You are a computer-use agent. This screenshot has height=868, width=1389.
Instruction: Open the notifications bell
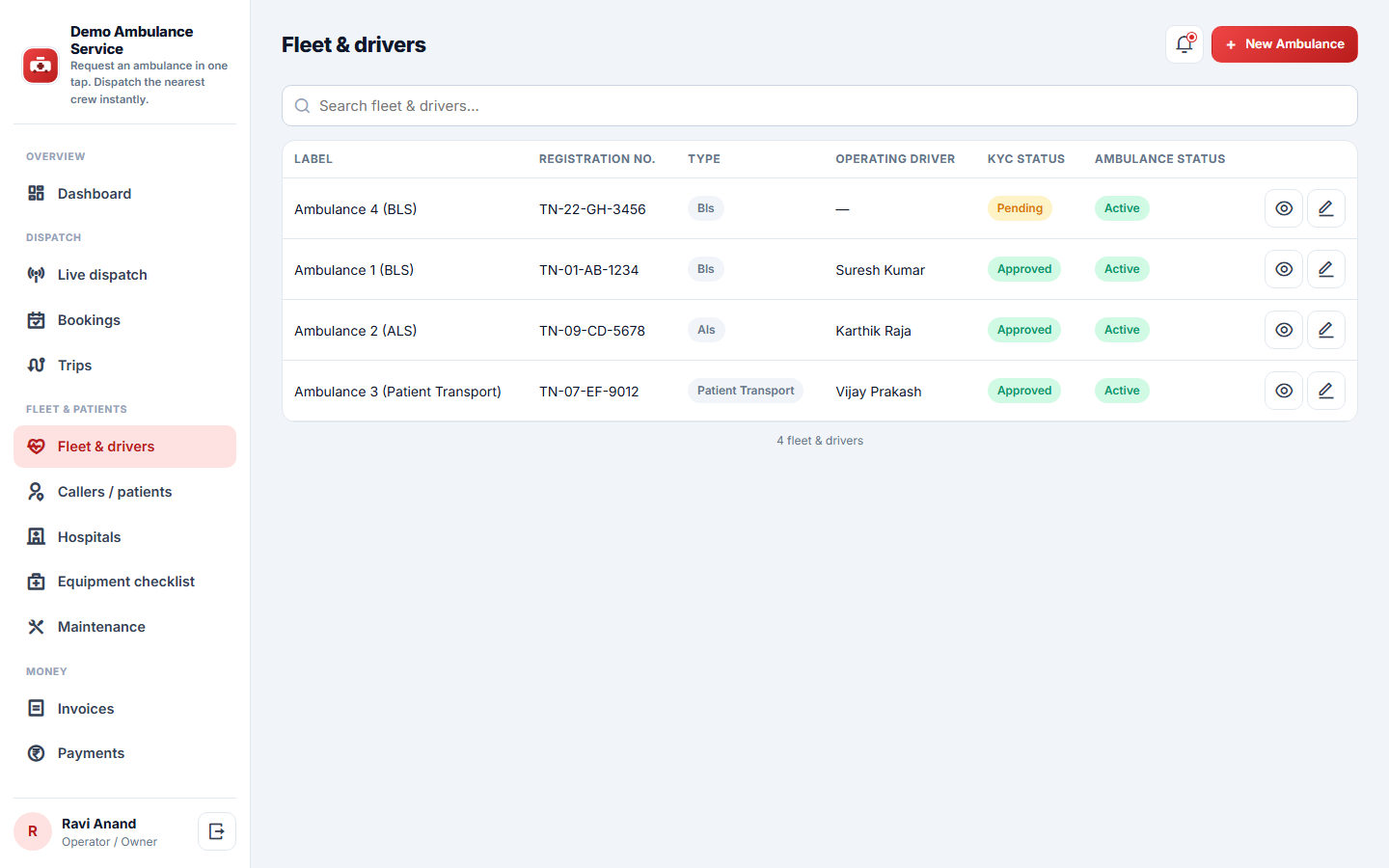click(x=1185, y=44)
